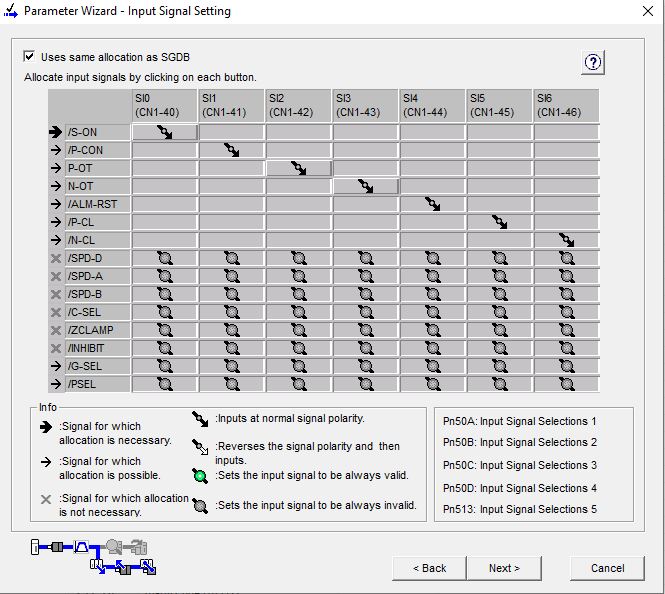Select the P-OT signal row label
Screen dimensions: 665x594
click(98, 168)
